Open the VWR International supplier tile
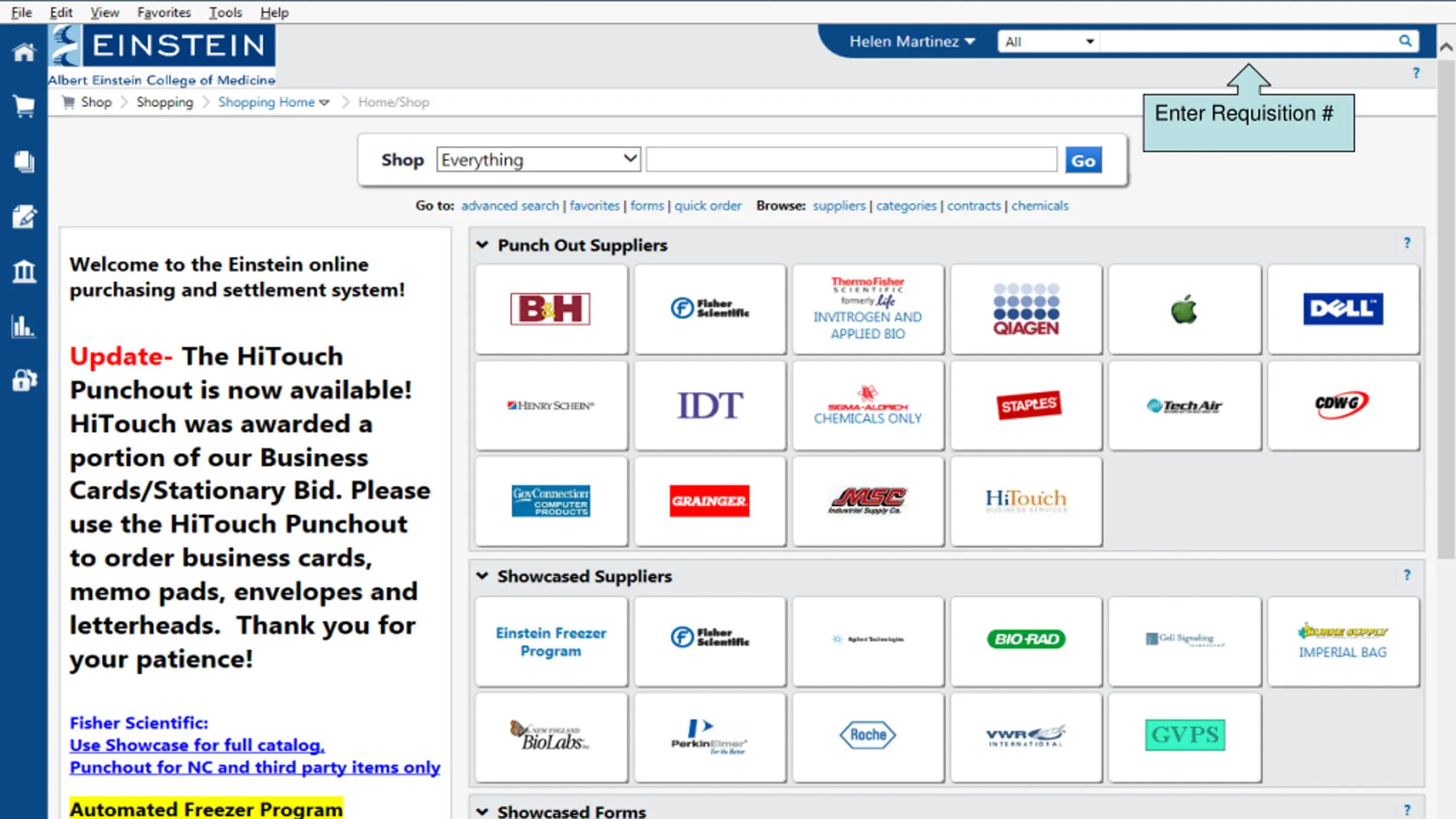The height and width of the screenshot is (819, 1456). [x=1026, y=737]
